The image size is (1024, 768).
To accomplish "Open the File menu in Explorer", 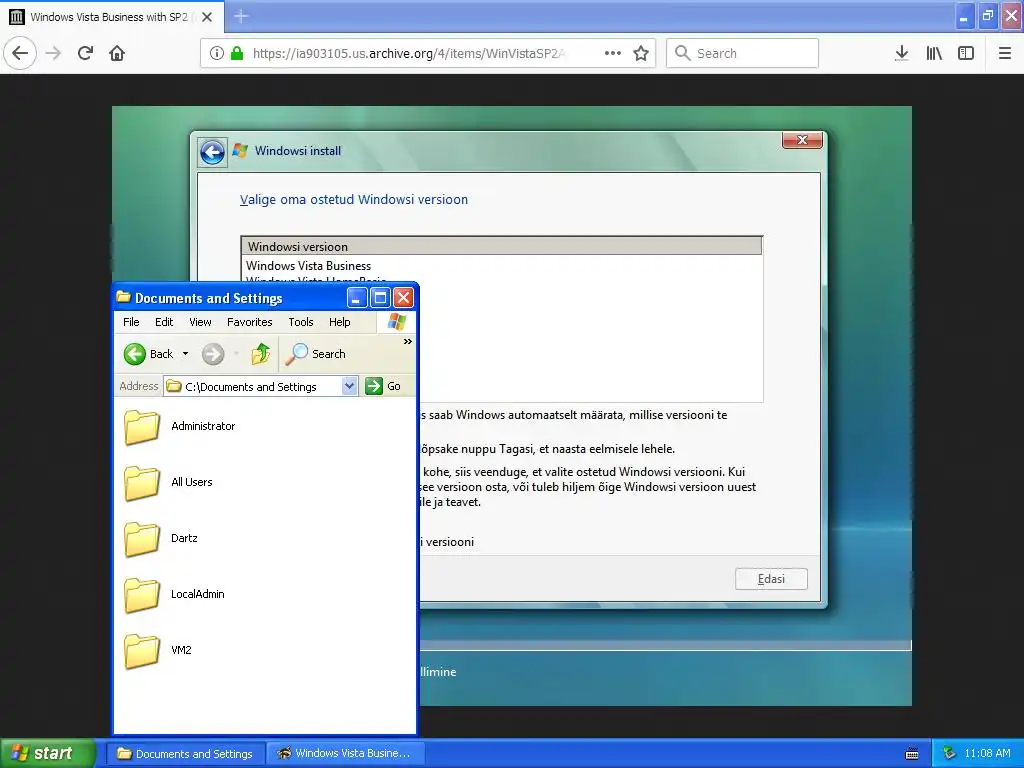I will click(131, 322).
